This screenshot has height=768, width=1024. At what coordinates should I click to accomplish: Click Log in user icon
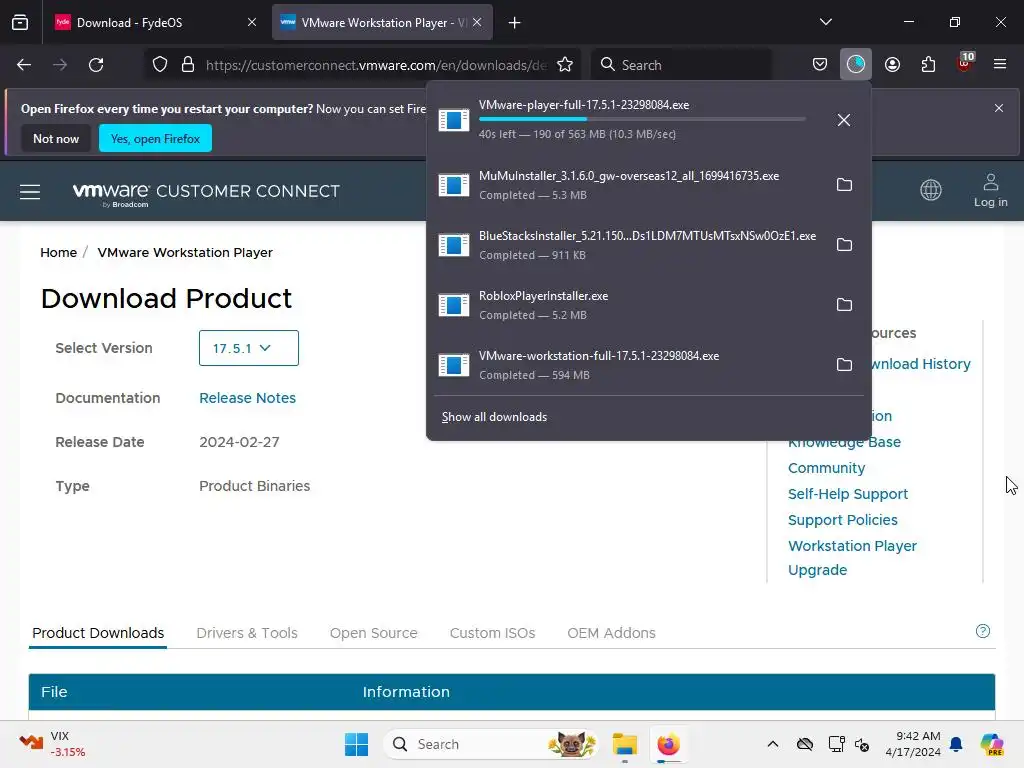990,190
